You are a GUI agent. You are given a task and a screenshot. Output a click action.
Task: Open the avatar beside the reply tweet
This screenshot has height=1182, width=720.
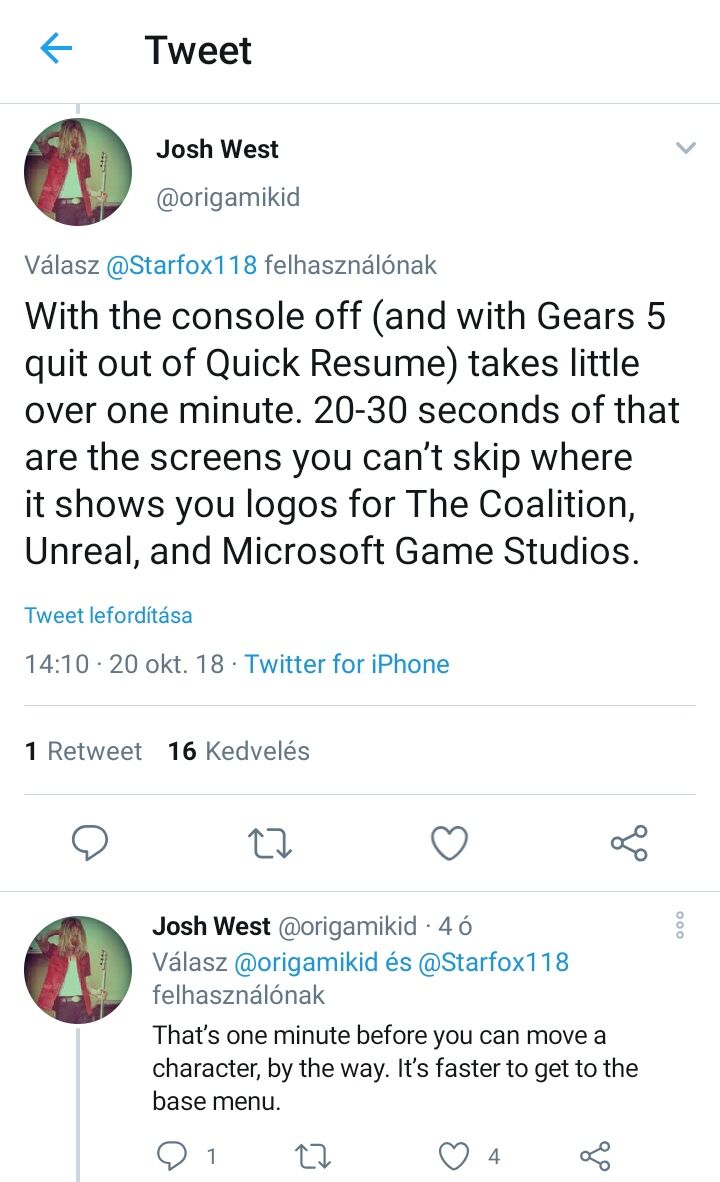click(78, 969)
